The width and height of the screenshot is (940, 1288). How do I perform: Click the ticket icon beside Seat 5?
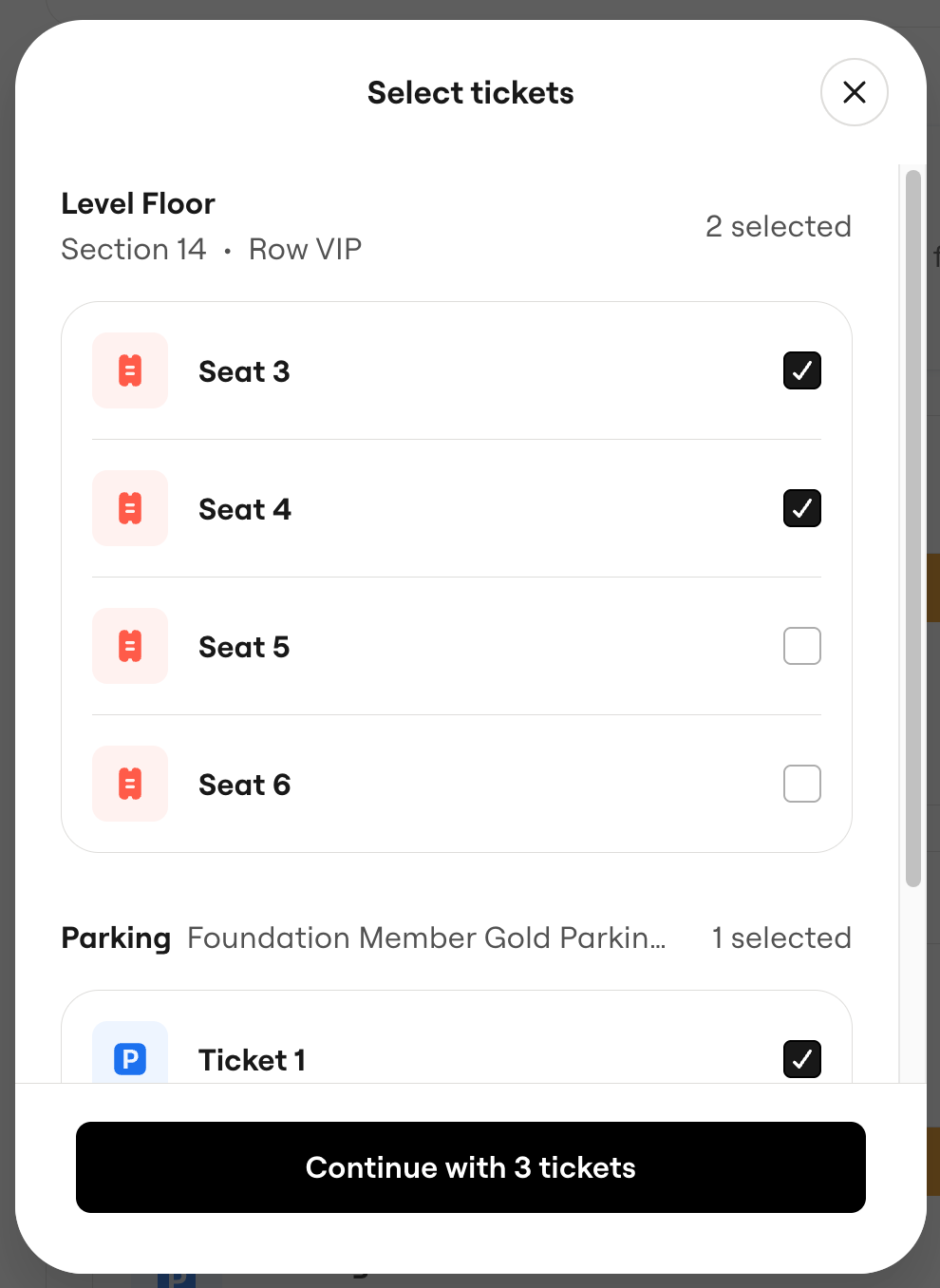point(130,646)
